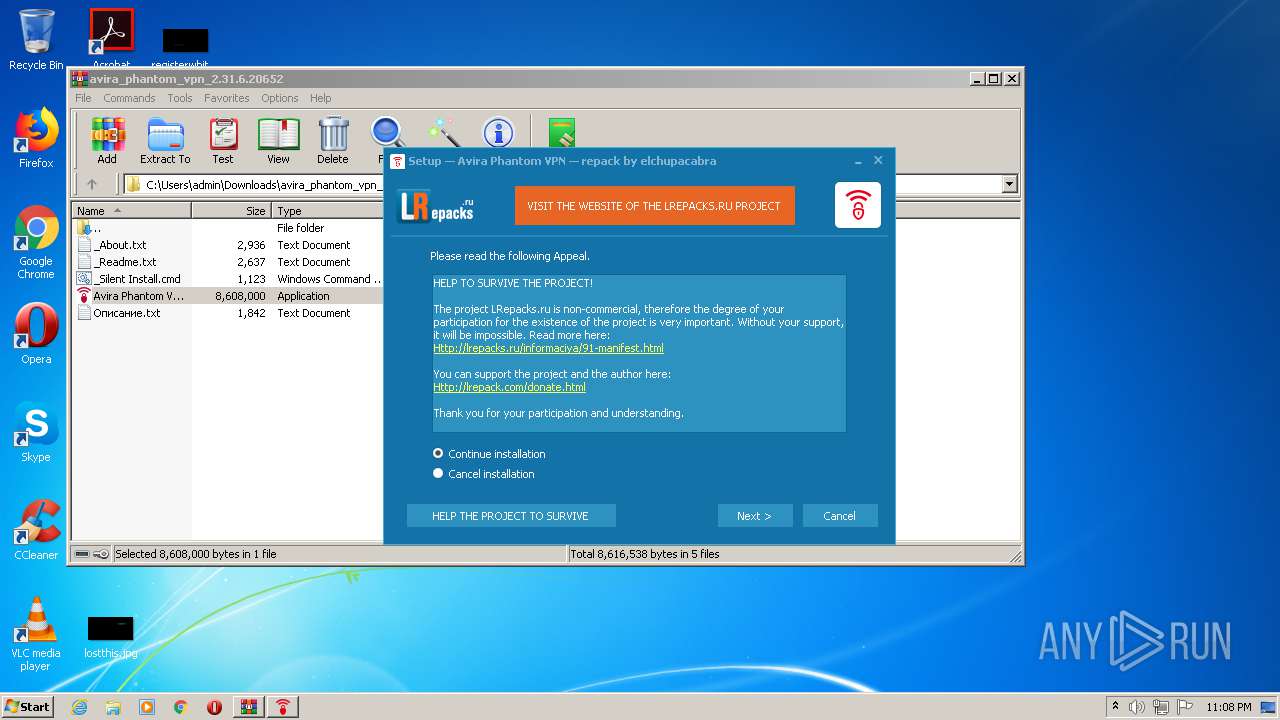The height and width of the screenshot is (720, 1280).
Task: Open the Help menu in WinRAR
Action: click(x=320, y=98)
